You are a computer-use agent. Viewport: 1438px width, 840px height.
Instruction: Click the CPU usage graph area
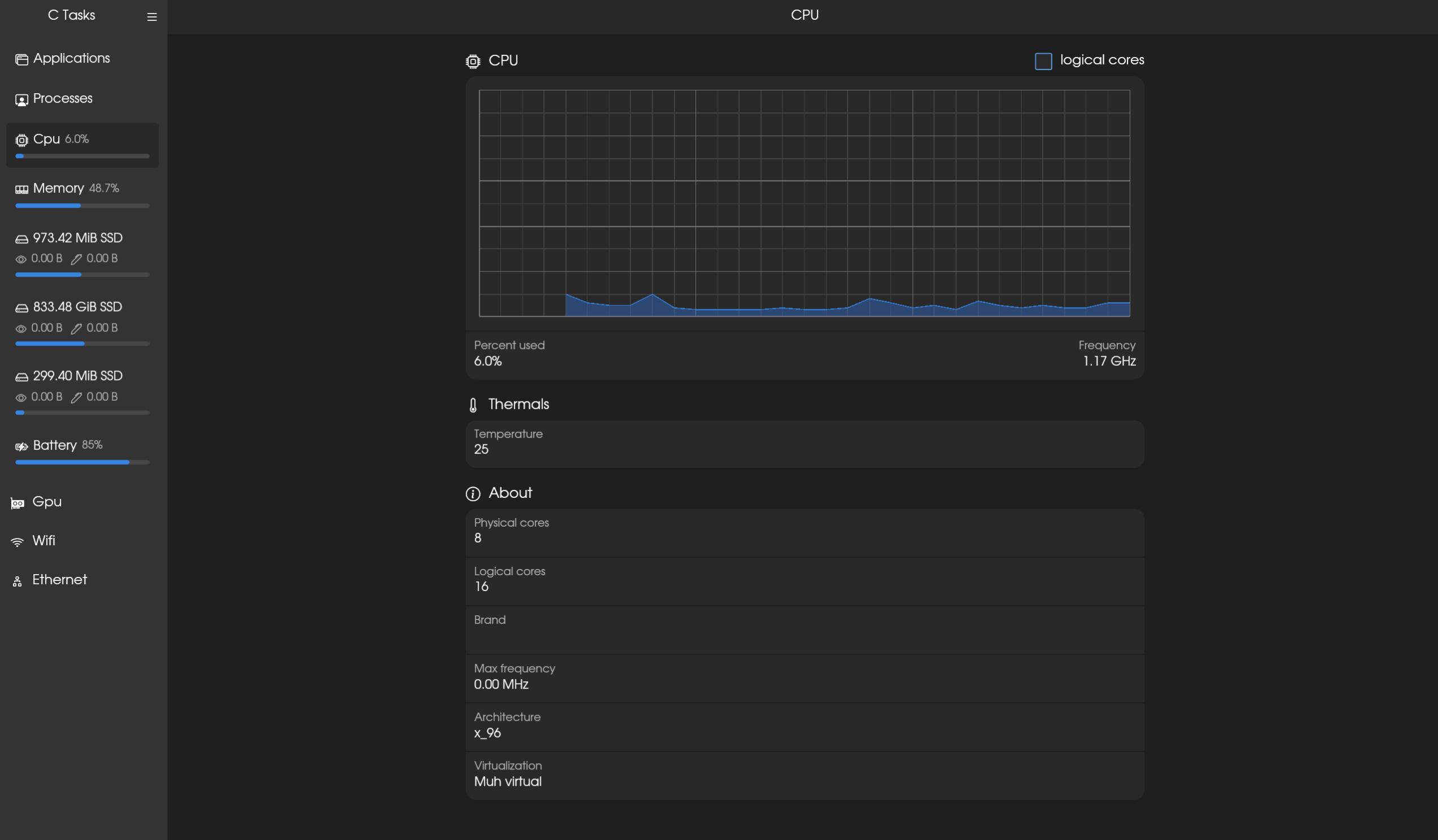click(804, 203)
